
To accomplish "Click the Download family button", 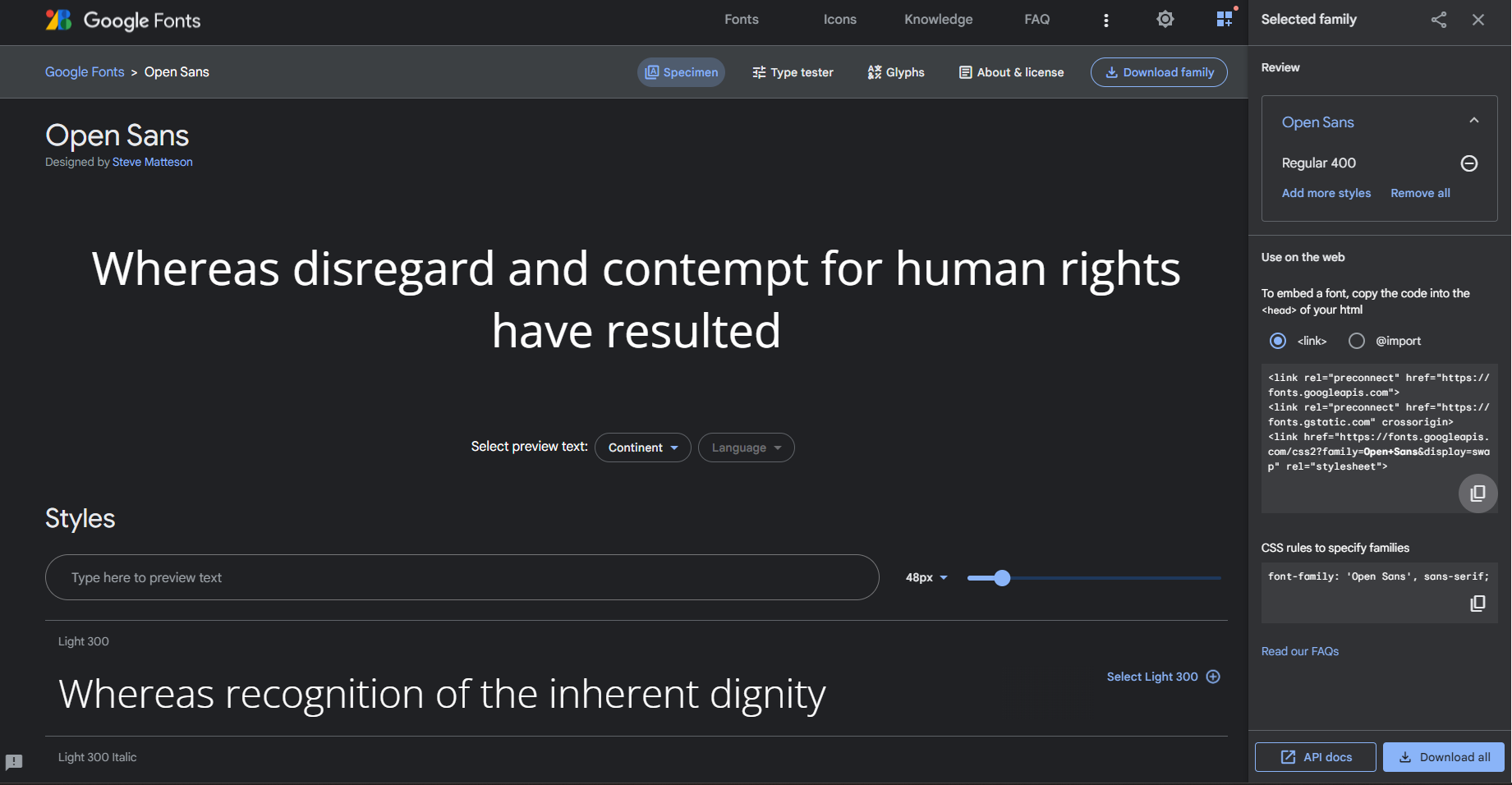I will [1159, 72].
